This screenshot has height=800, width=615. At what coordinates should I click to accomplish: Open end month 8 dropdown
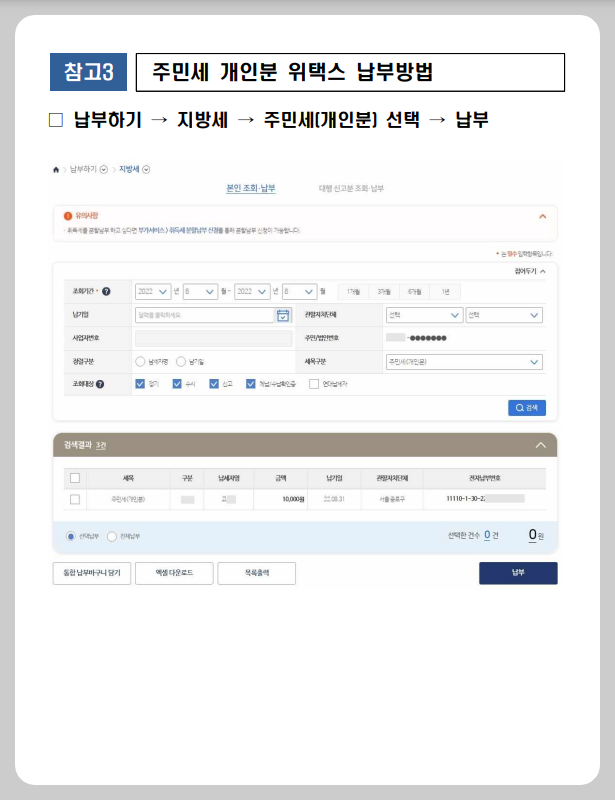[300, 291]
